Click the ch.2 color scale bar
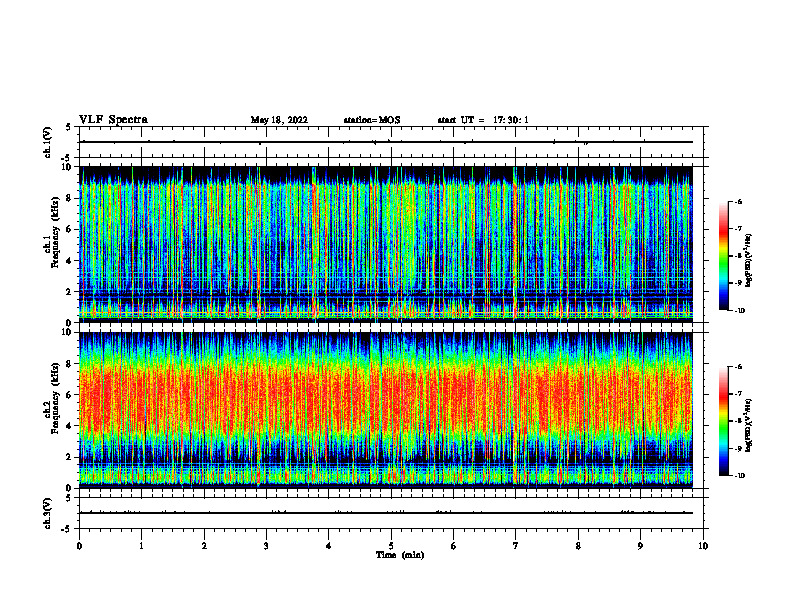The image size is (792, 612). pos(724,421)
